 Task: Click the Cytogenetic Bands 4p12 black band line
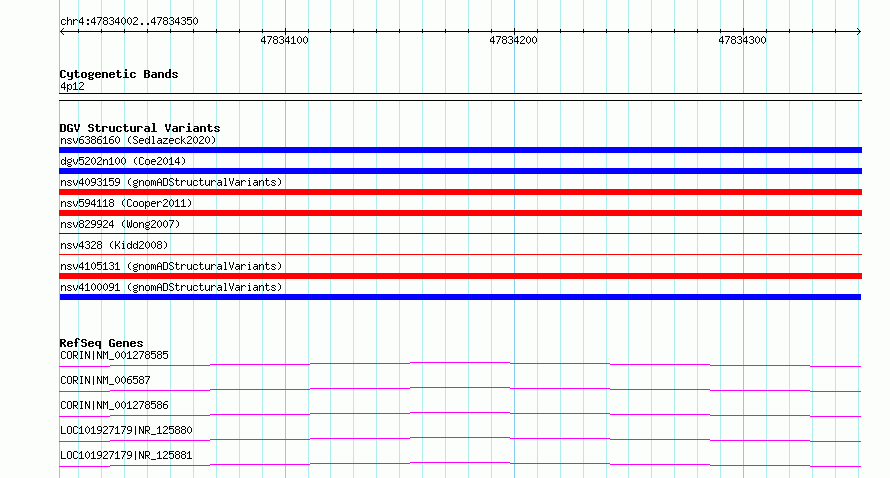pyautogui.click(x=460, y=97)
